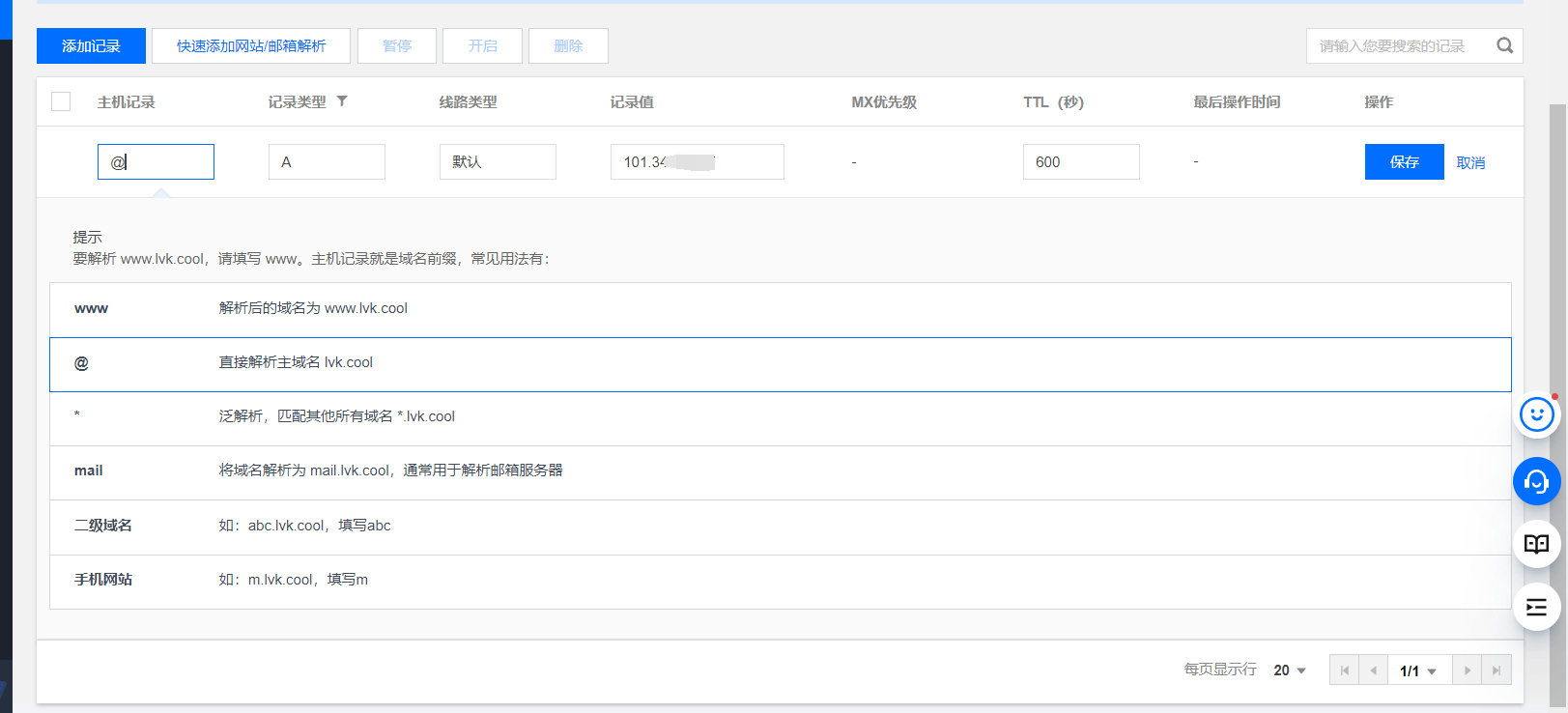Save the record with 保存 button
The width and height of the screenshot is (1568, 713).
1405,161
